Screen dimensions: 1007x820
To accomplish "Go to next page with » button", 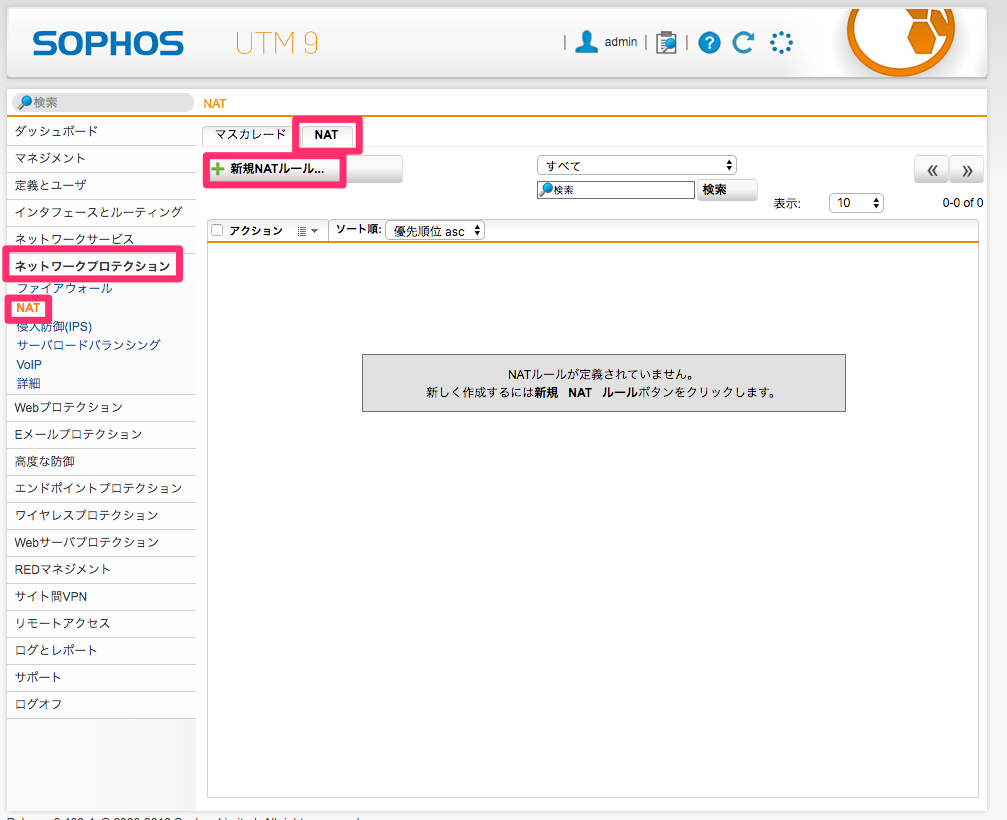I will coord(967,170).
